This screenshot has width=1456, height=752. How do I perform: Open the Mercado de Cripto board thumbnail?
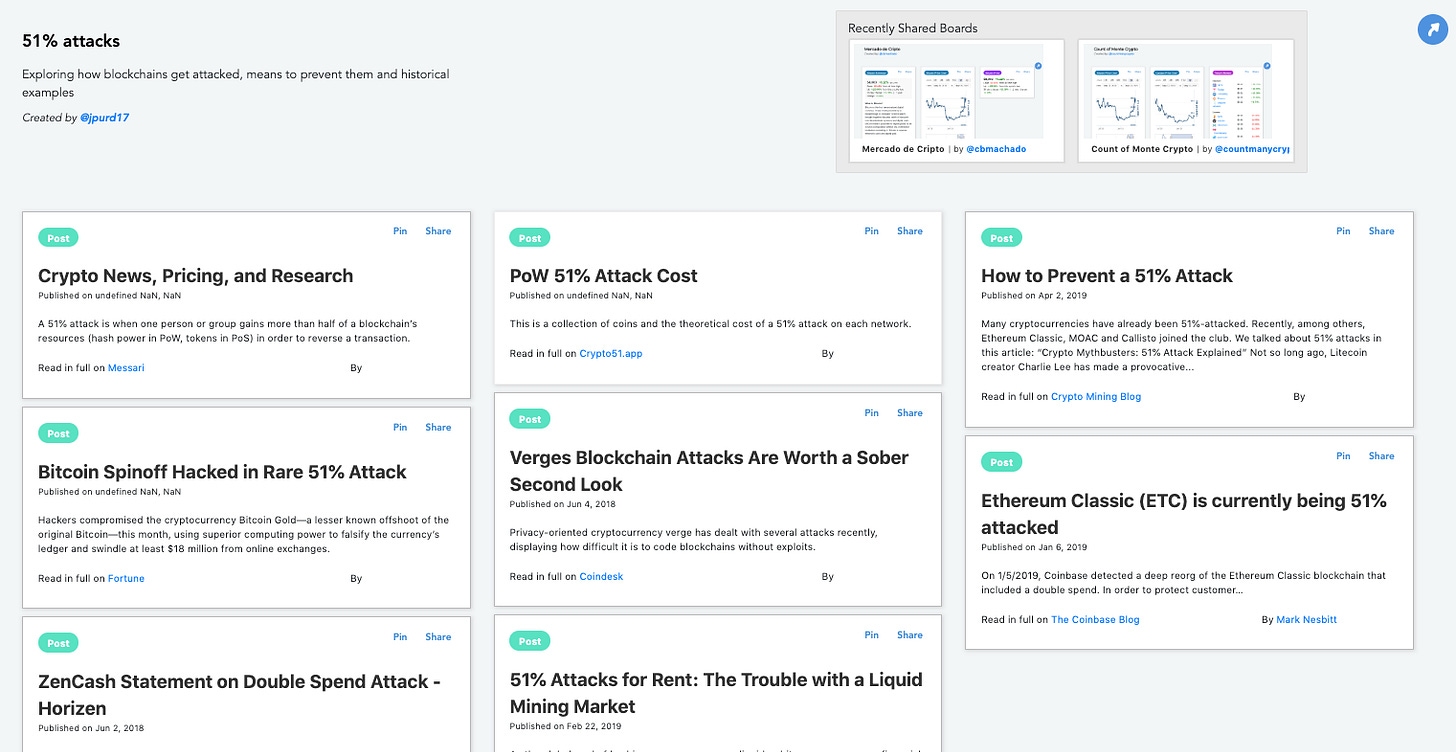[953, 91]
